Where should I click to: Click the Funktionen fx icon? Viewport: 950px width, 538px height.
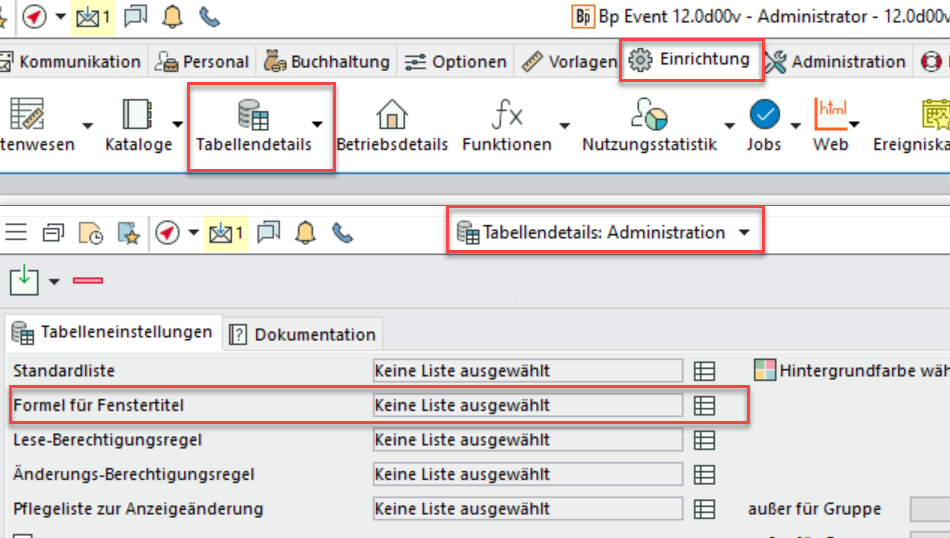click(x=506, y=115)
